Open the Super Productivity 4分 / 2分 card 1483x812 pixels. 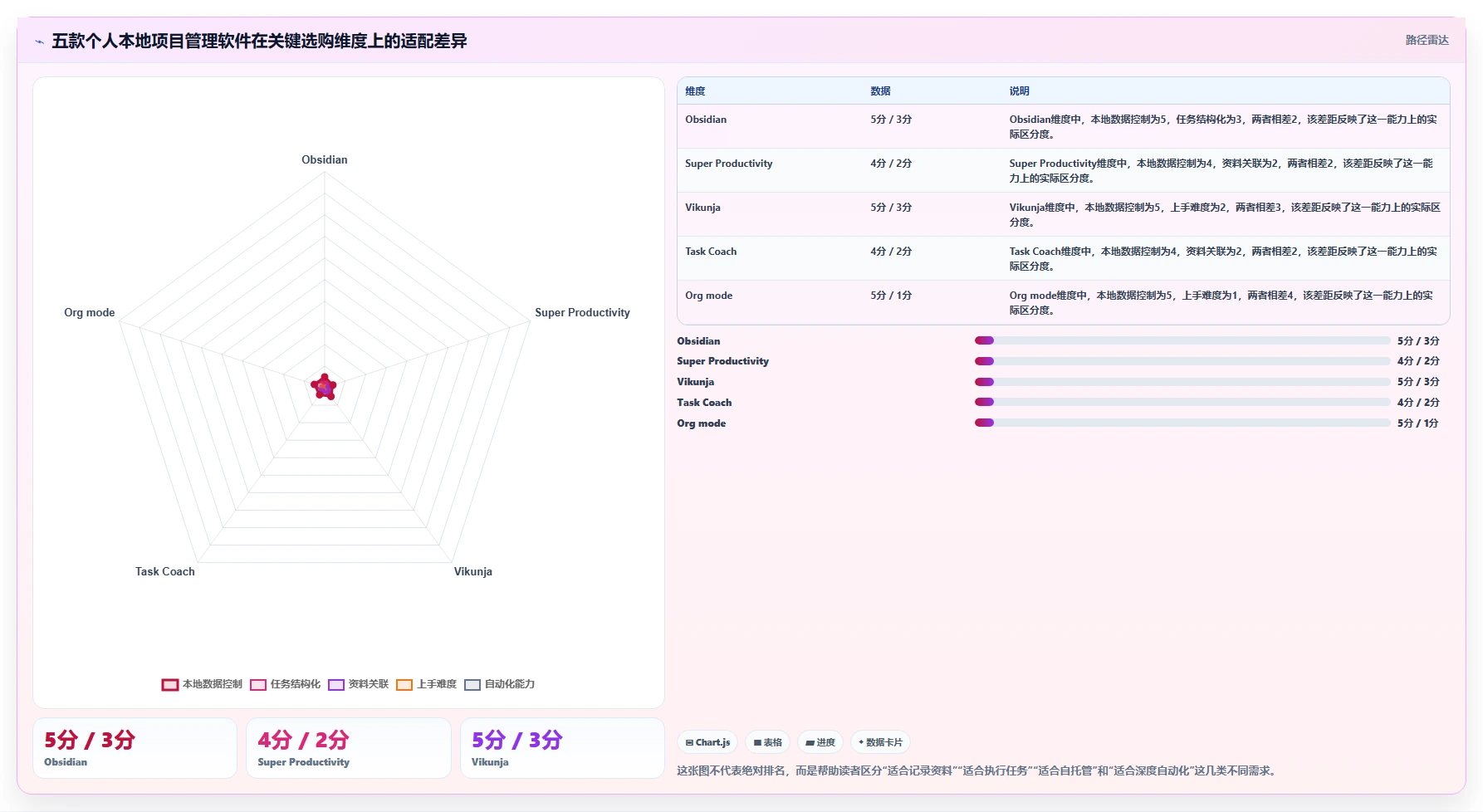coord(349,748)
